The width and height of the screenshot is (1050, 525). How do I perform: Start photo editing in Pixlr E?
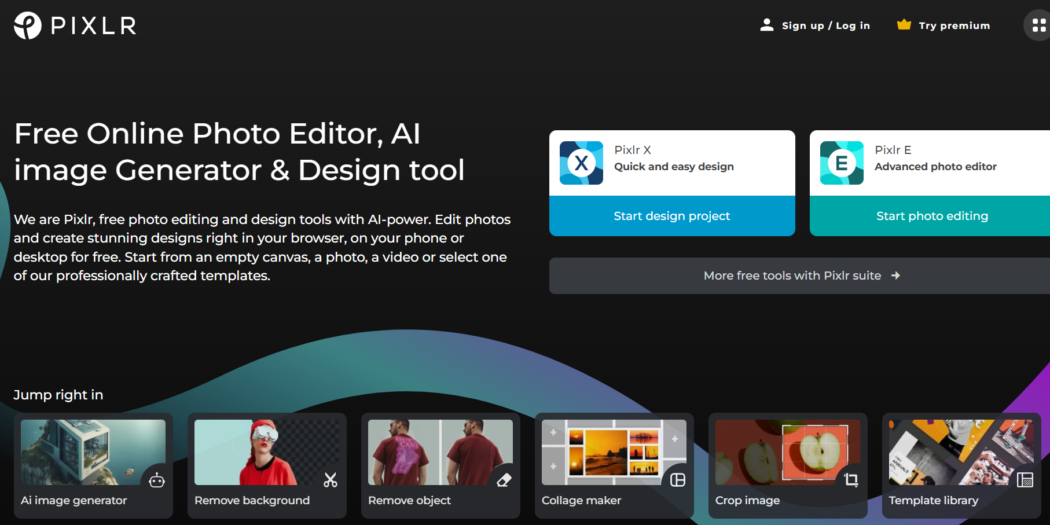click(931, 216)
